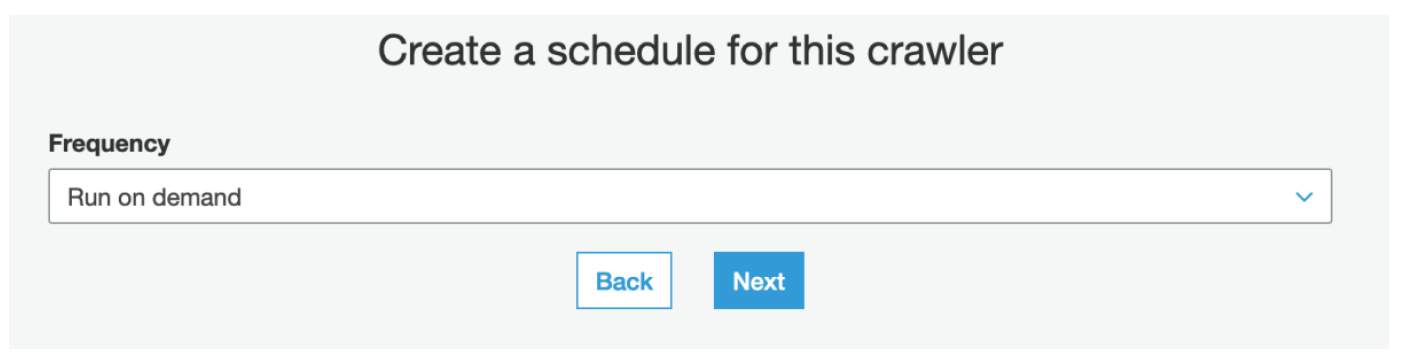Screen dimensions: 1402x364
Task: Open the Frequency dropdown
Action: point(690,196)
